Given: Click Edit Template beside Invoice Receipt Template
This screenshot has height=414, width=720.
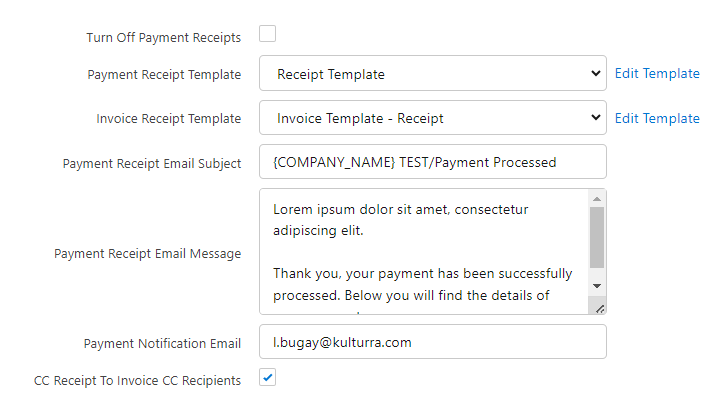Looking at the screenshot, I should 657,118.
